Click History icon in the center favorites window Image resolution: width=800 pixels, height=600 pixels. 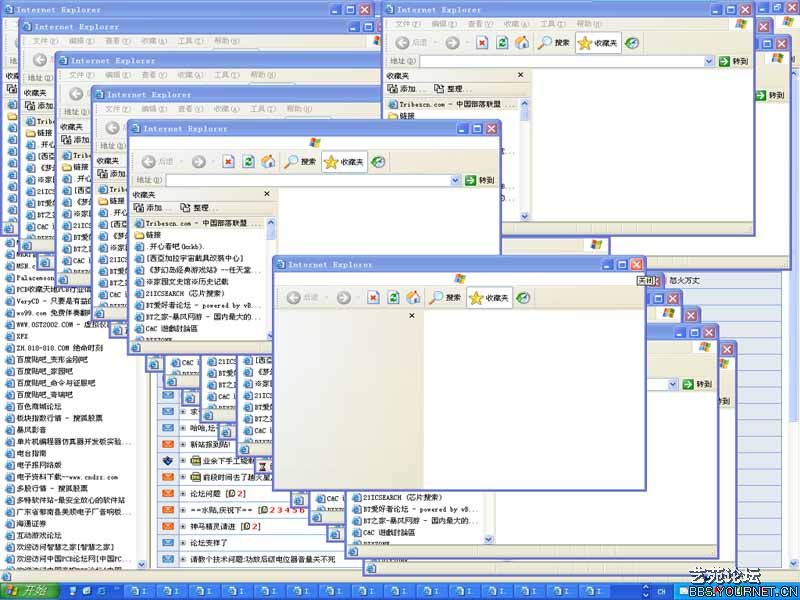(378, 162)
